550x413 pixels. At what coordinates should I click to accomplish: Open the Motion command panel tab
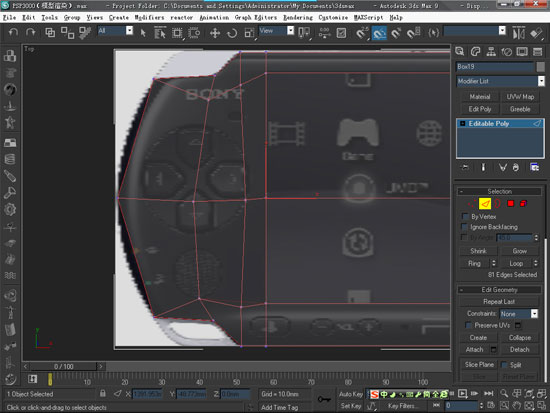click(507, 52)
